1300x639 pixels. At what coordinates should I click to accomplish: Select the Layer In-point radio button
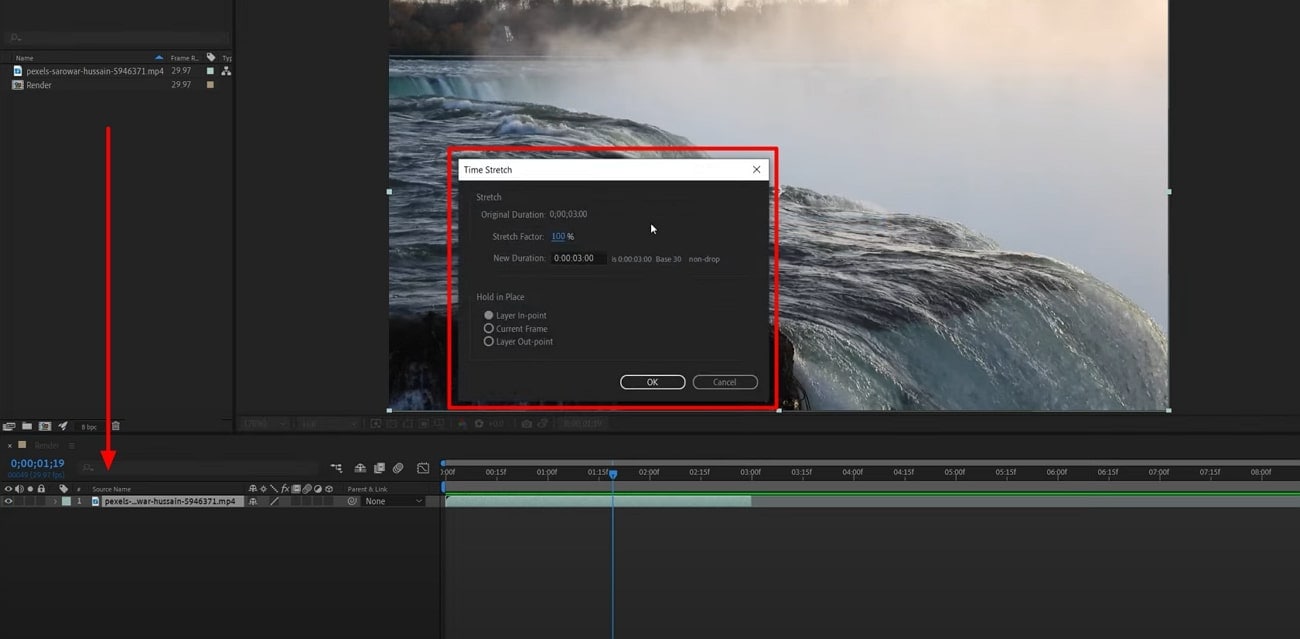489,316
